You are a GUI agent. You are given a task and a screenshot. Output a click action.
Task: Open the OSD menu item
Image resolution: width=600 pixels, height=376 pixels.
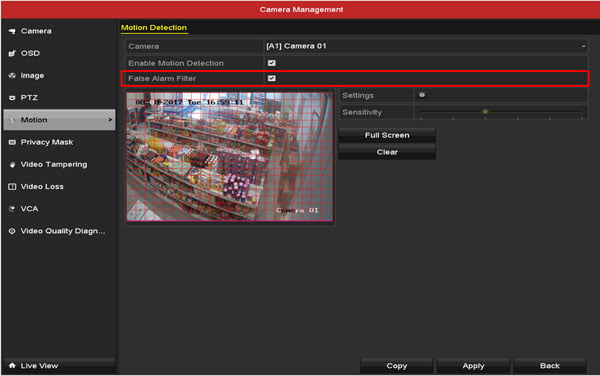[x=59, y=53]
